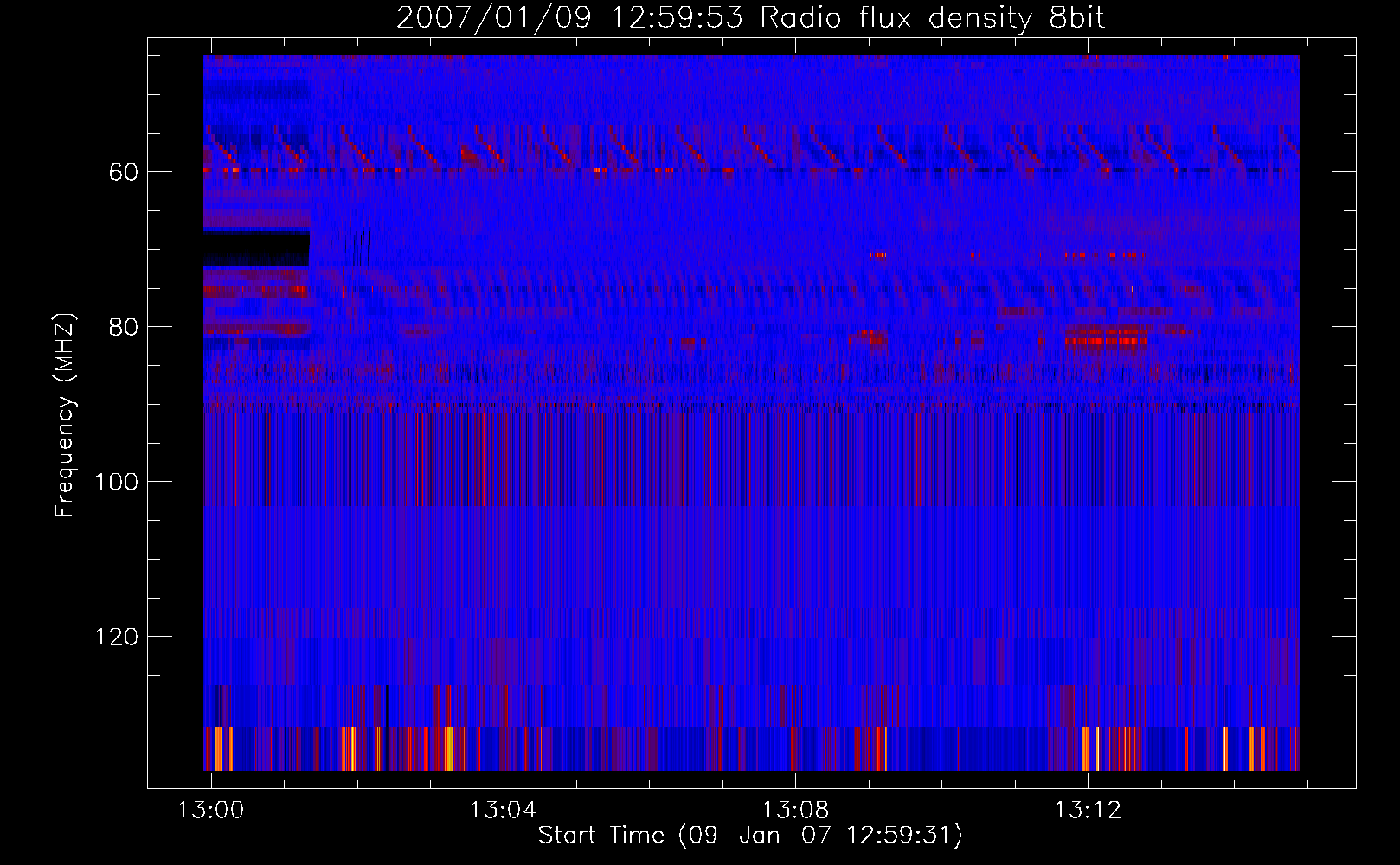This screenshot has width=1400, height=865.
Task: Click the 120 frequency tick label
Action: (x=117, y=637)
